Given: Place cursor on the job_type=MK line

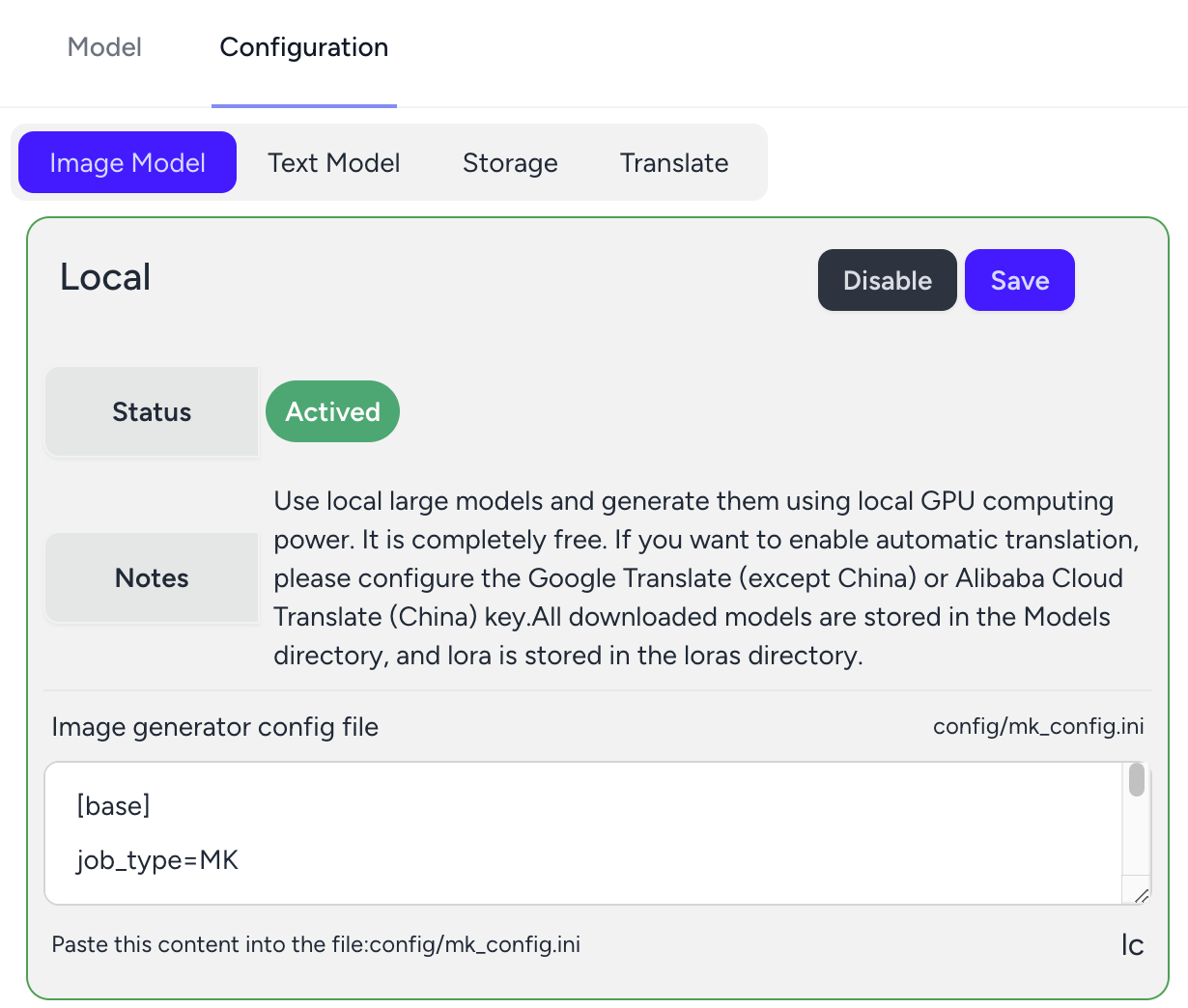Looking at the screenshot, I should (x=157, y=860).
